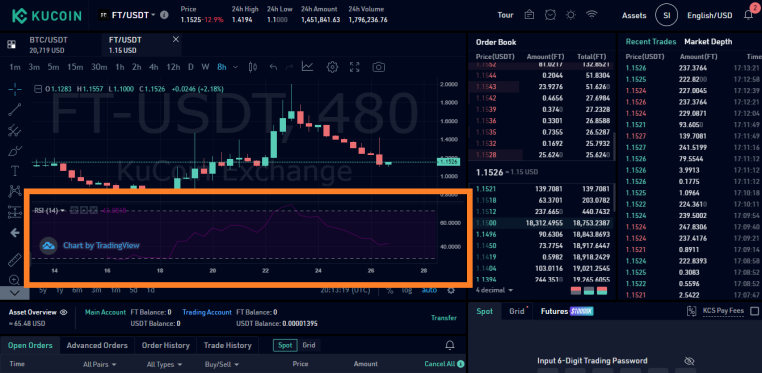Open the price alert alarm clock icon
This screenshot has width=762, height=373.
tap(550, 15)
